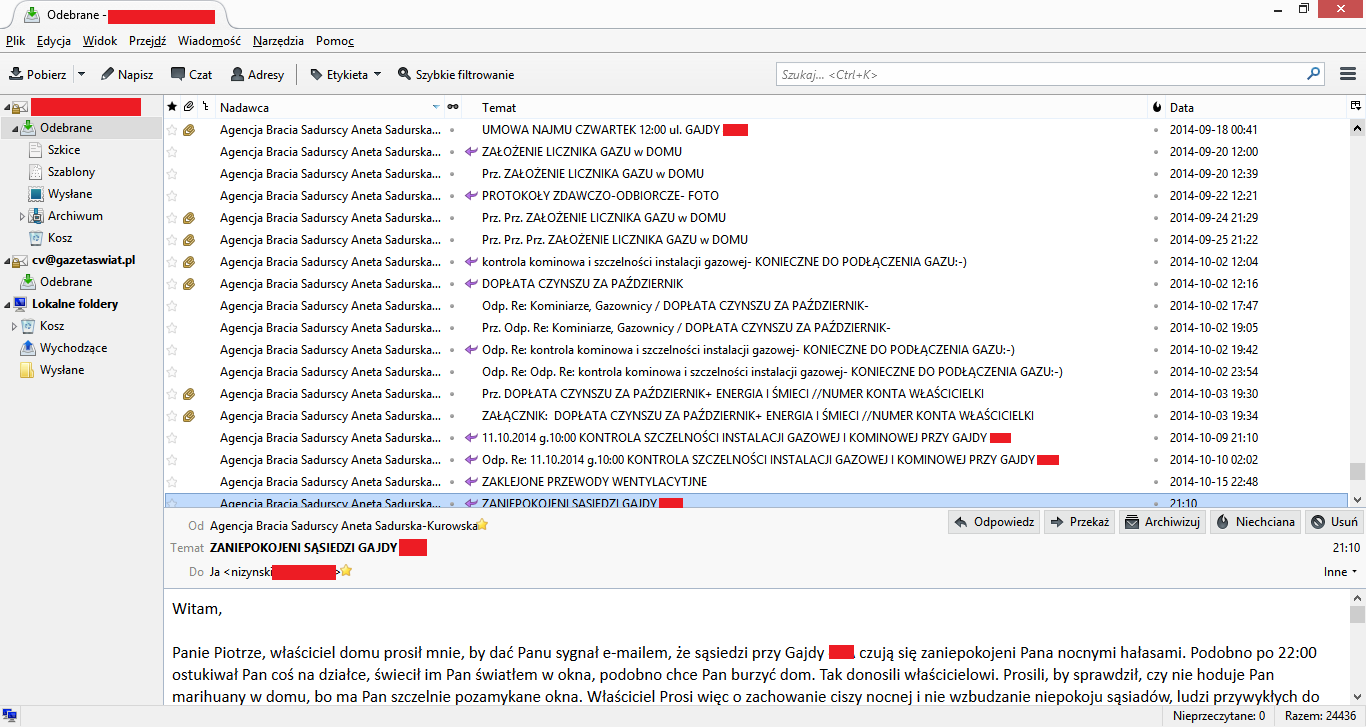Click the Szukaj search input field
The width and height of the screenshot is (1366, 728).
(1040, 74)
